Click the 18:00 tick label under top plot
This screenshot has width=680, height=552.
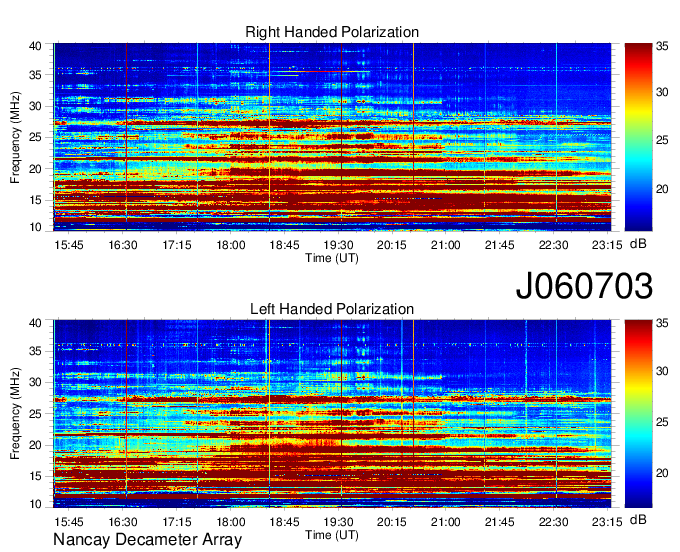click(231, 245)
